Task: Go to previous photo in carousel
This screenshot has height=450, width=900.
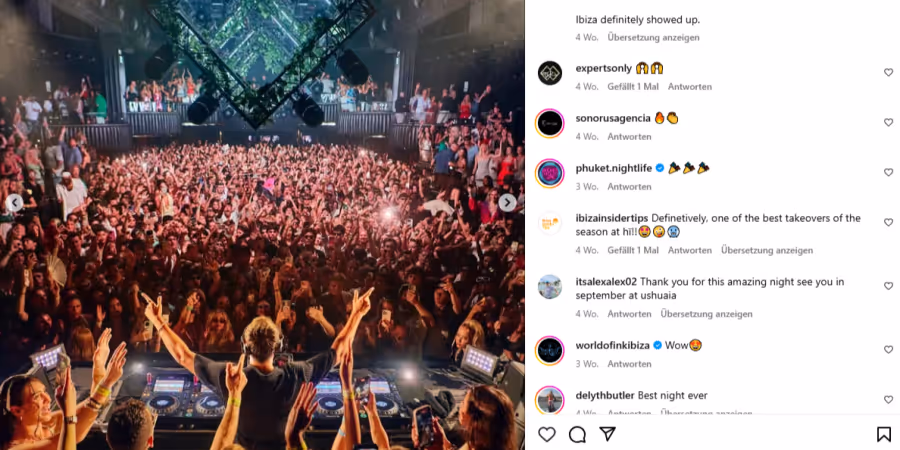Action: tap(14, 203)
